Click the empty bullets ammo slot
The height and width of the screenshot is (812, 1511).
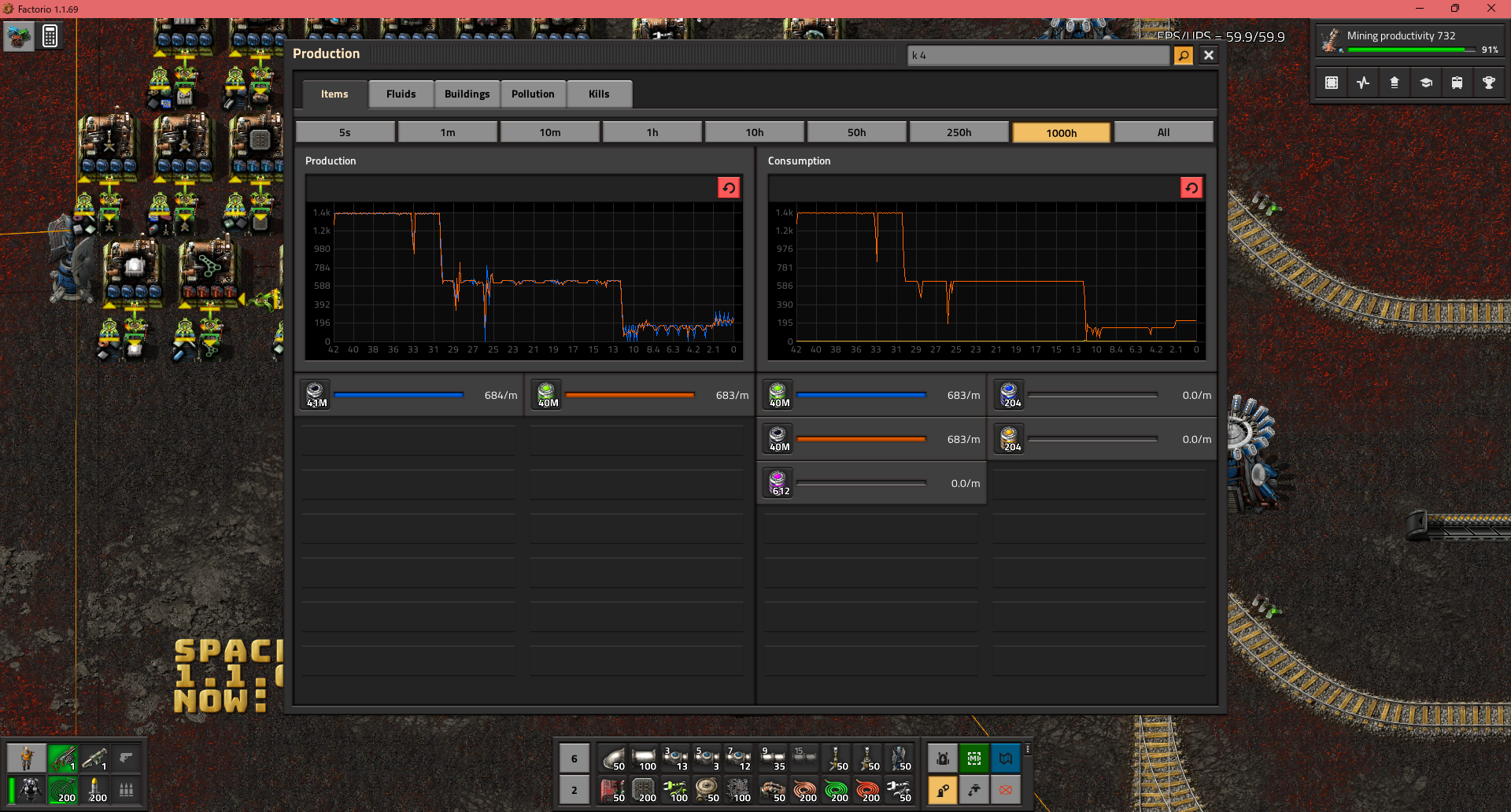click(126, 789)
